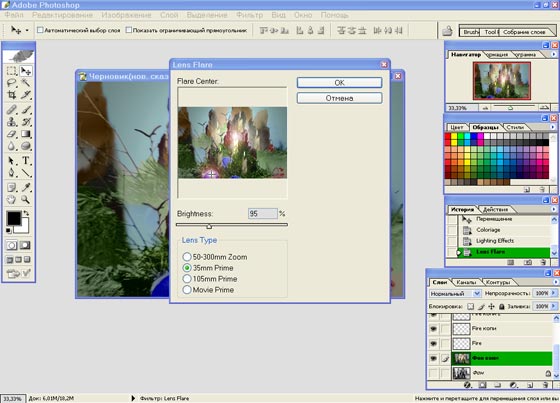
Task: Switch to the Каналы tab
Action: [x=466, y=282]
